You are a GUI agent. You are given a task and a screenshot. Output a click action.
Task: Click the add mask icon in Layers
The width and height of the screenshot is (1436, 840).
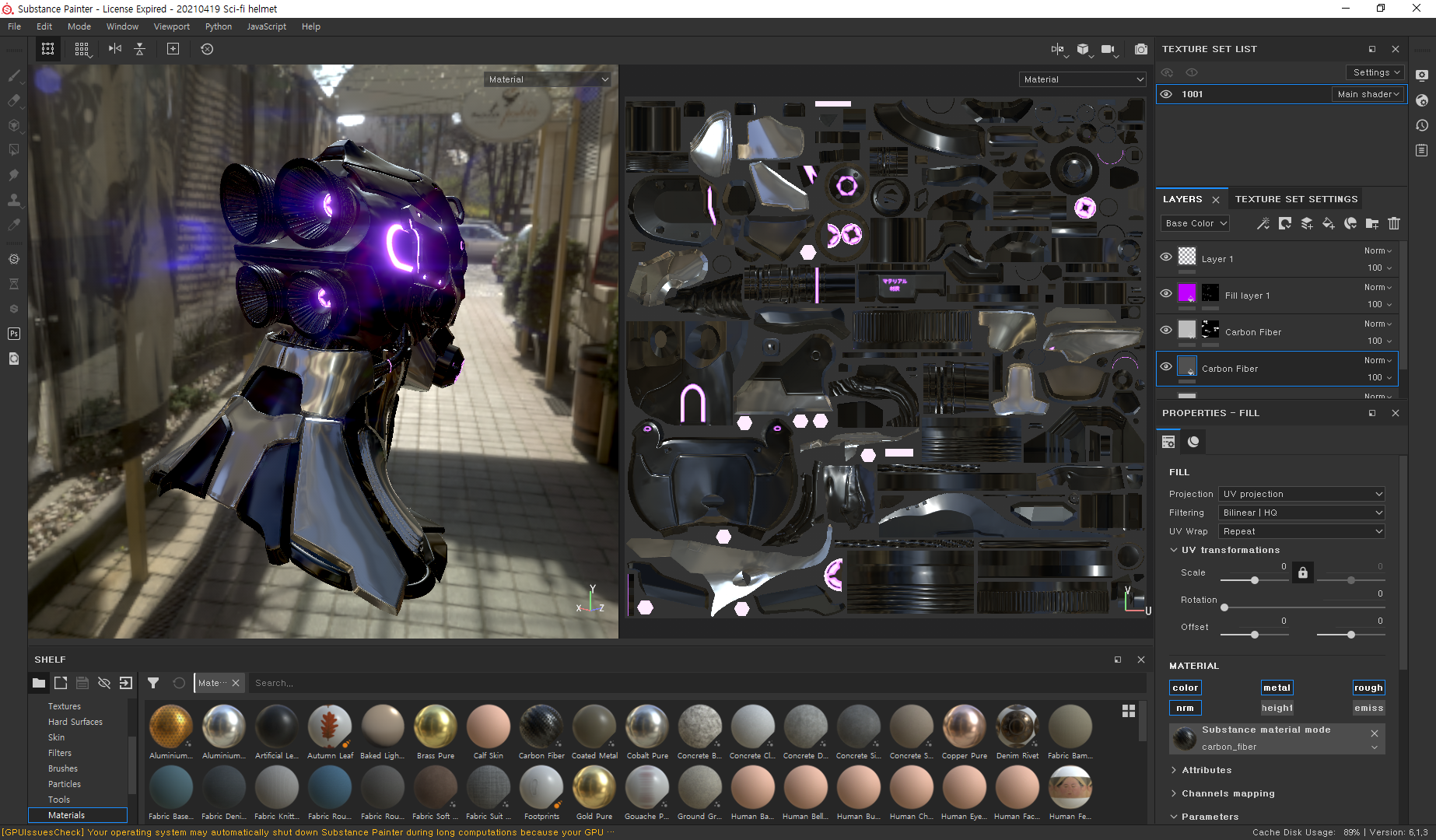click(x=1285, y=223)
